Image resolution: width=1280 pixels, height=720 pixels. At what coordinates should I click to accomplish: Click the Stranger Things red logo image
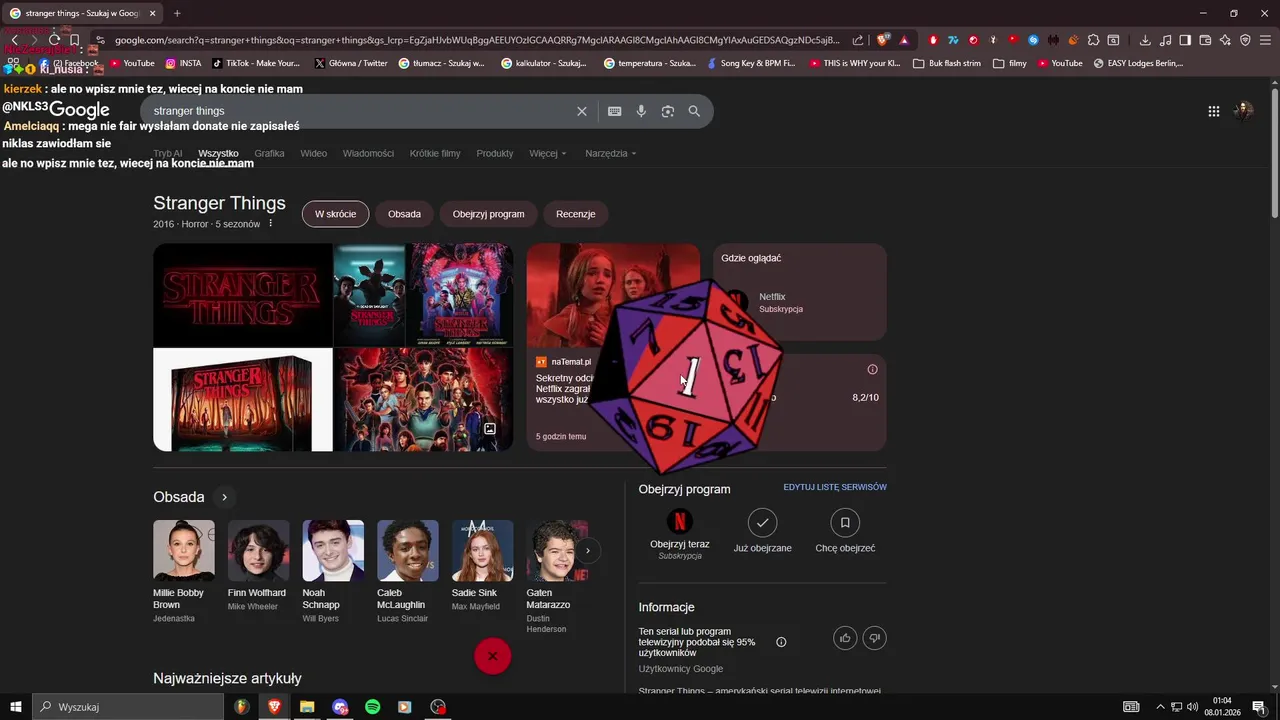coord(243,295)
